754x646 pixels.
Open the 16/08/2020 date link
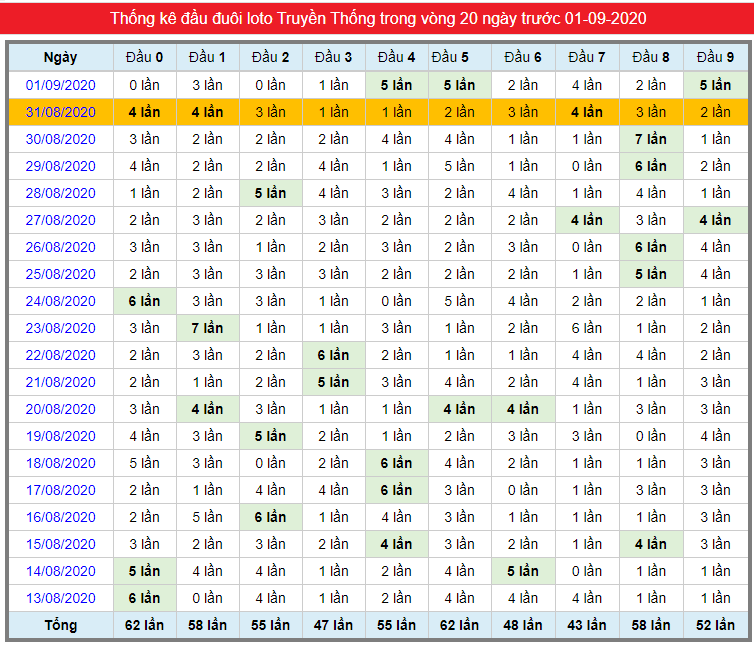(61, 517)
